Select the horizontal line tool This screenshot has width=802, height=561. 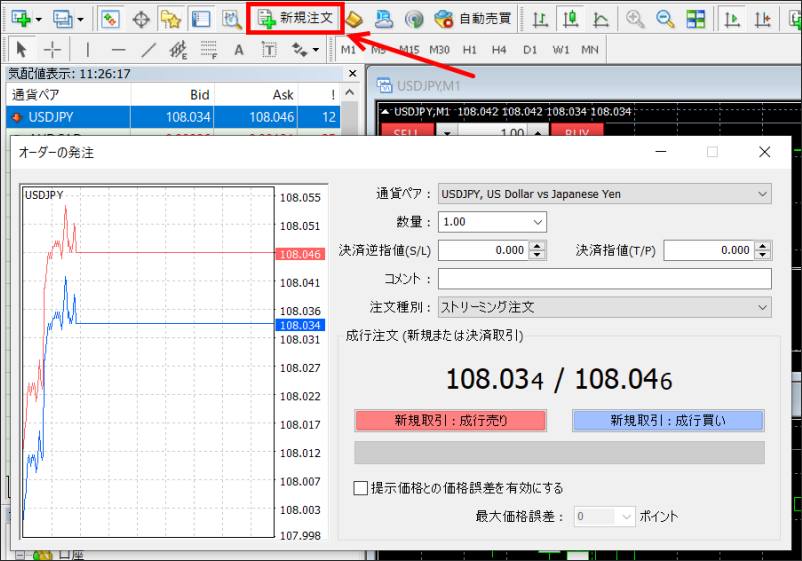(x=118, y=50)
